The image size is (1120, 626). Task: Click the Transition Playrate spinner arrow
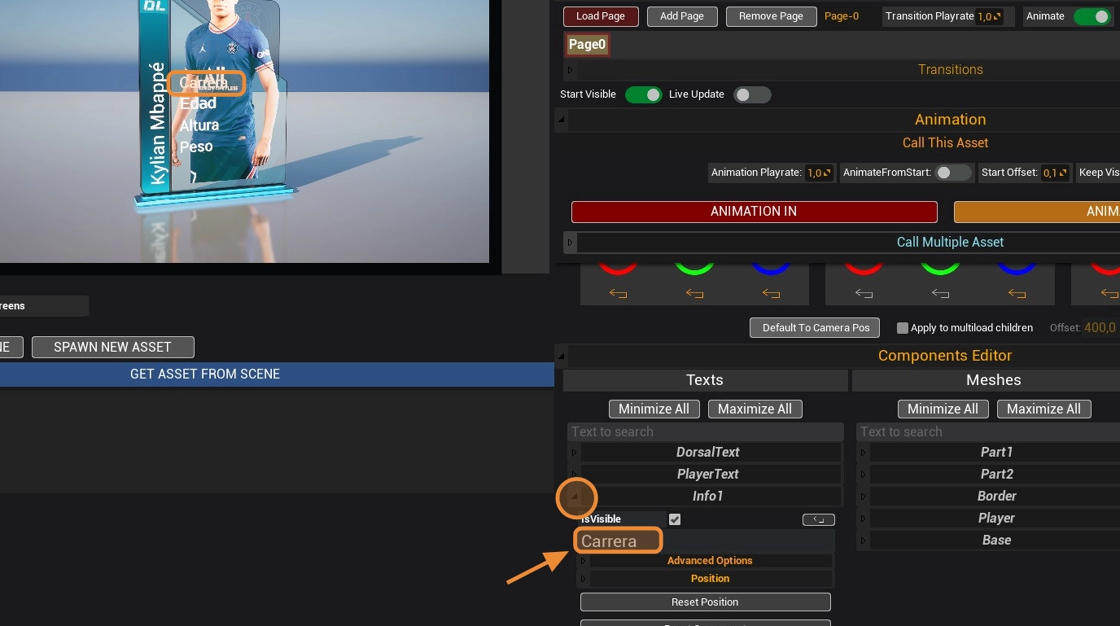click(x=997, y=16)
